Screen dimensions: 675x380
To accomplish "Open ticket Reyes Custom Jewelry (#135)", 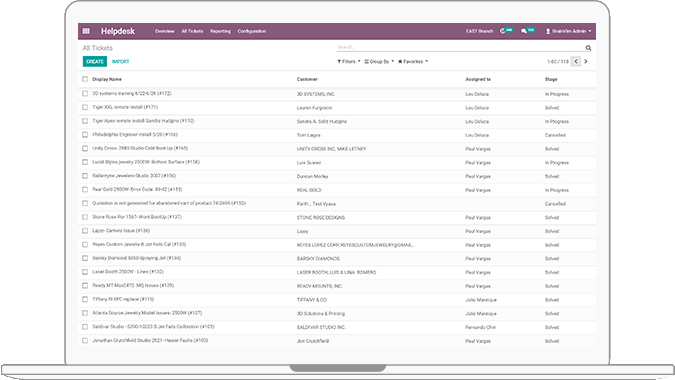I will point(139,244).
